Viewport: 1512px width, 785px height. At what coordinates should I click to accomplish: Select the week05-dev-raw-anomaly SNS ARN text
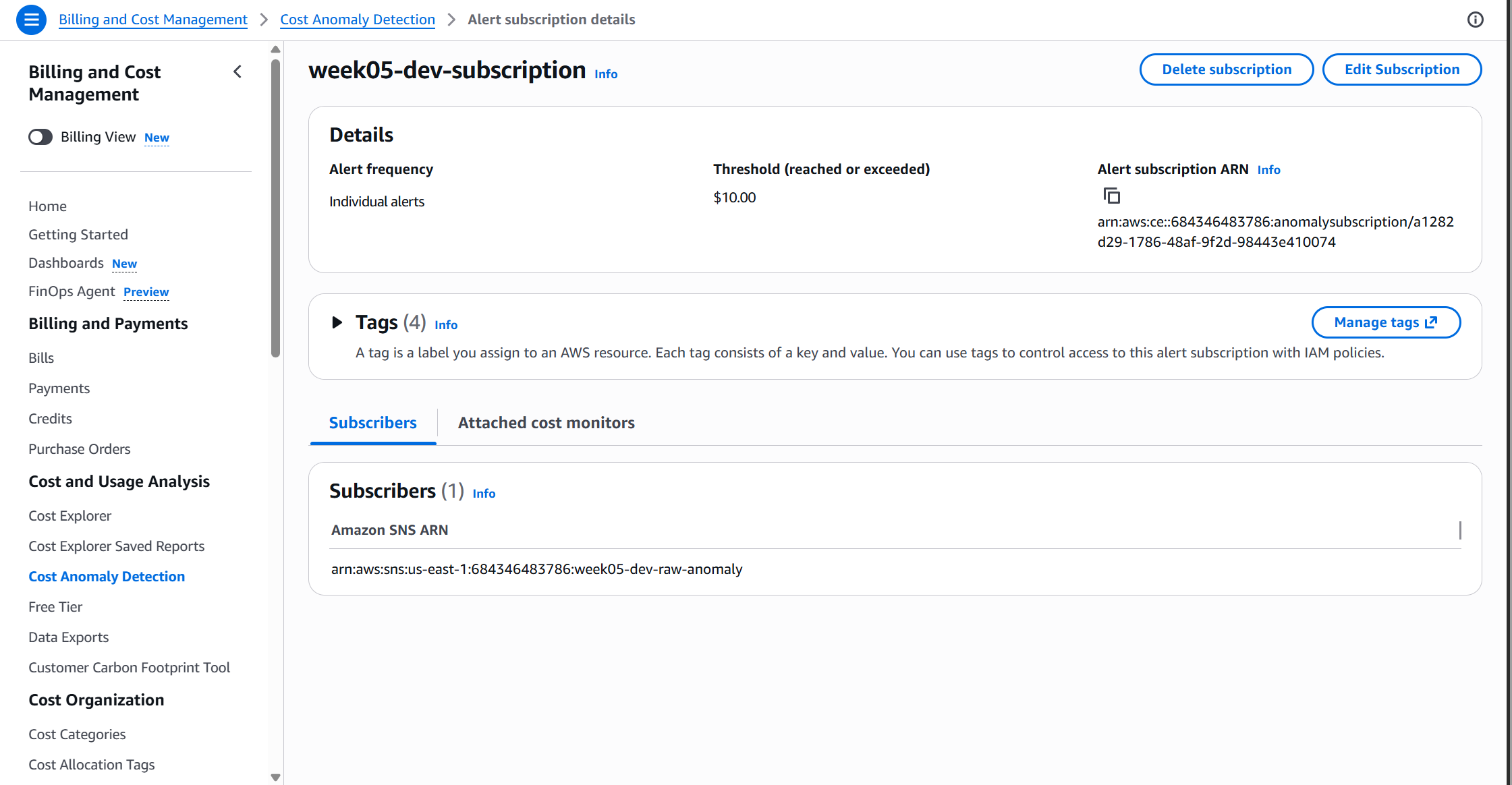click(537, 569)
